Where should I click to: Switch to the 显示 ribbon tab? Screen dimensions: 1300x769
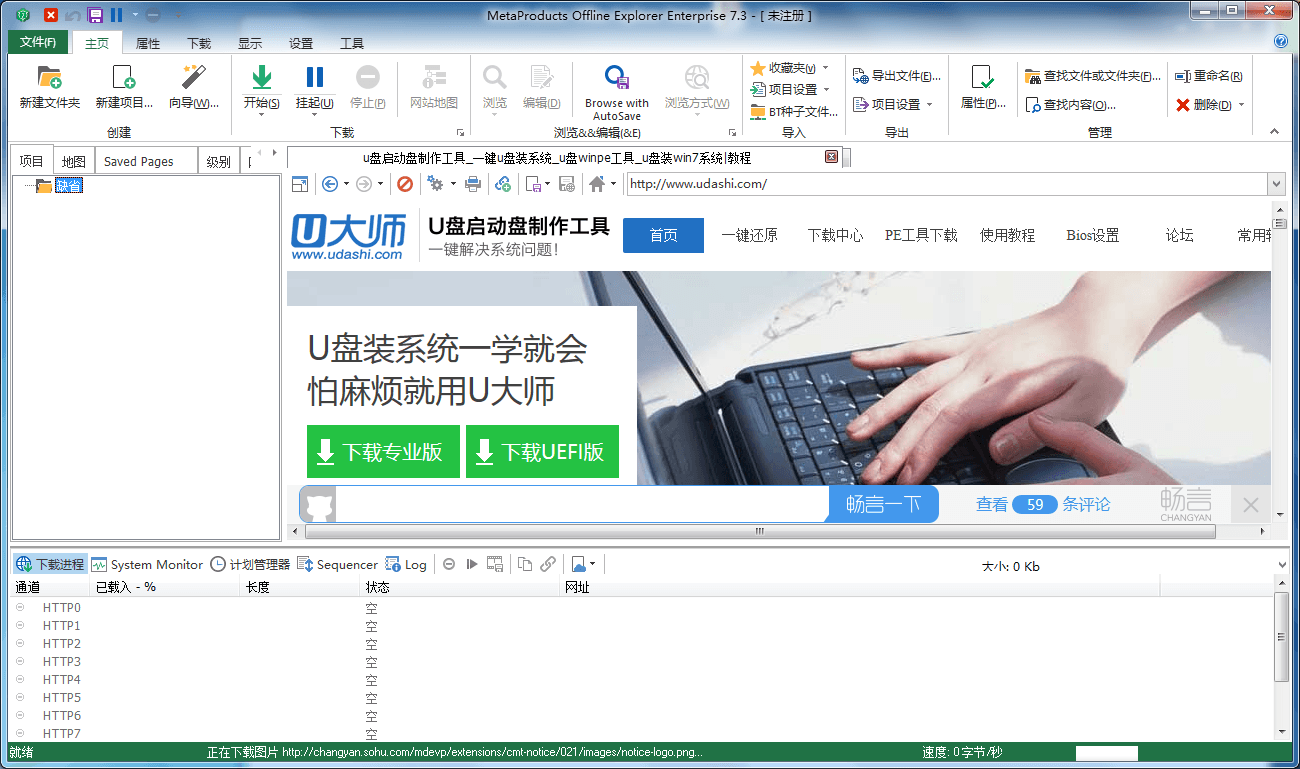[250, 43]
